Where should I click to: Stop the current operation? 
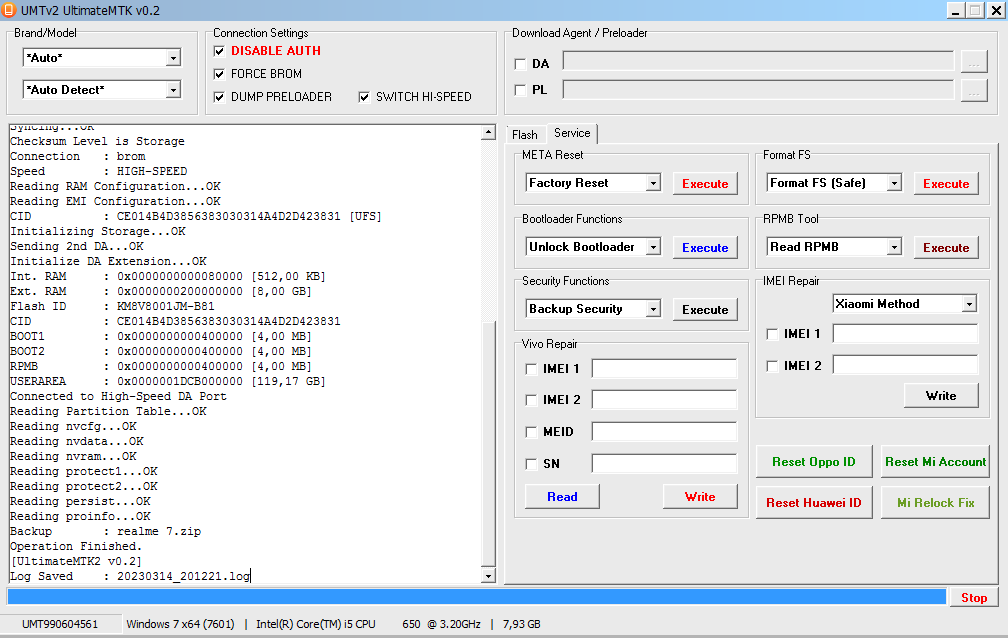tap(974, 597)
